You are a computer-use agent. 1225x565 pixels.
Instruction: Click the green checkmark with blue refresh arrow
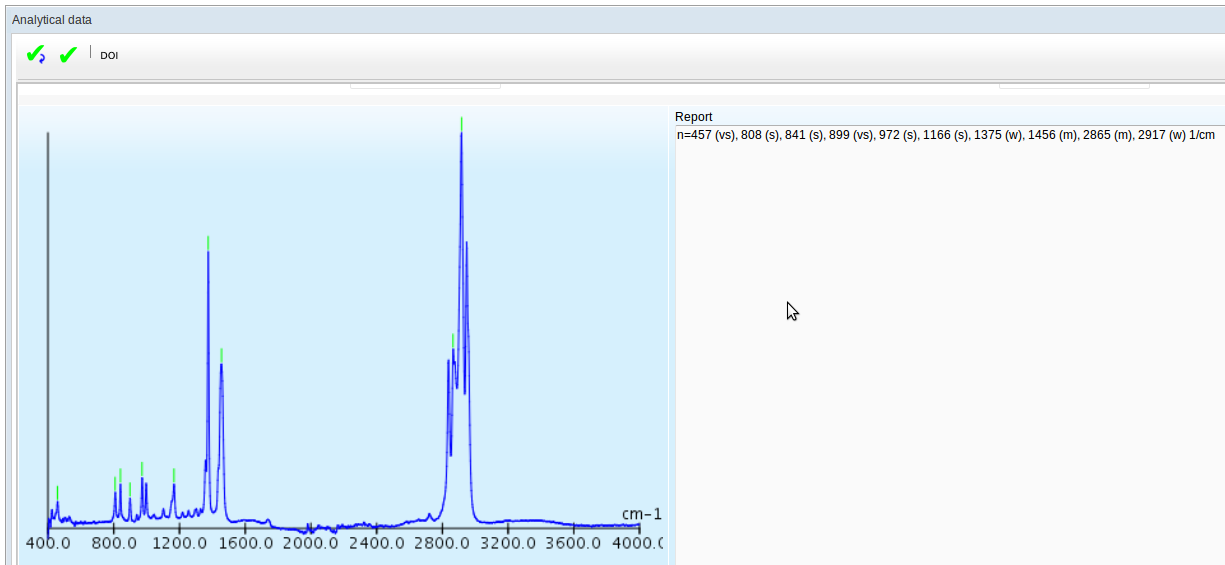point(35,55)
